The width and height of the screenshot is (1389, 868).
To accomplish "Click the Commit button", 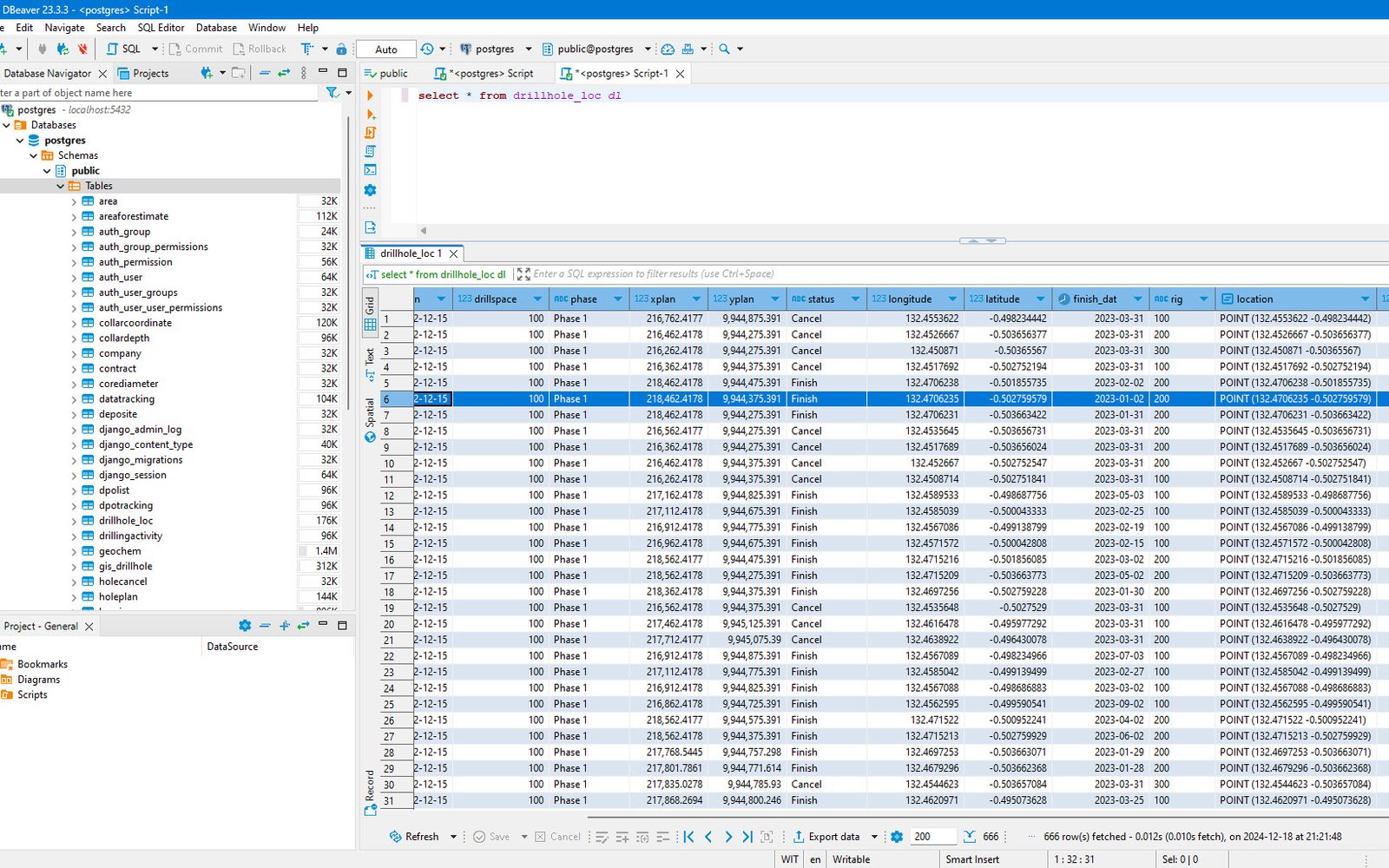I will tap(195, 49).
